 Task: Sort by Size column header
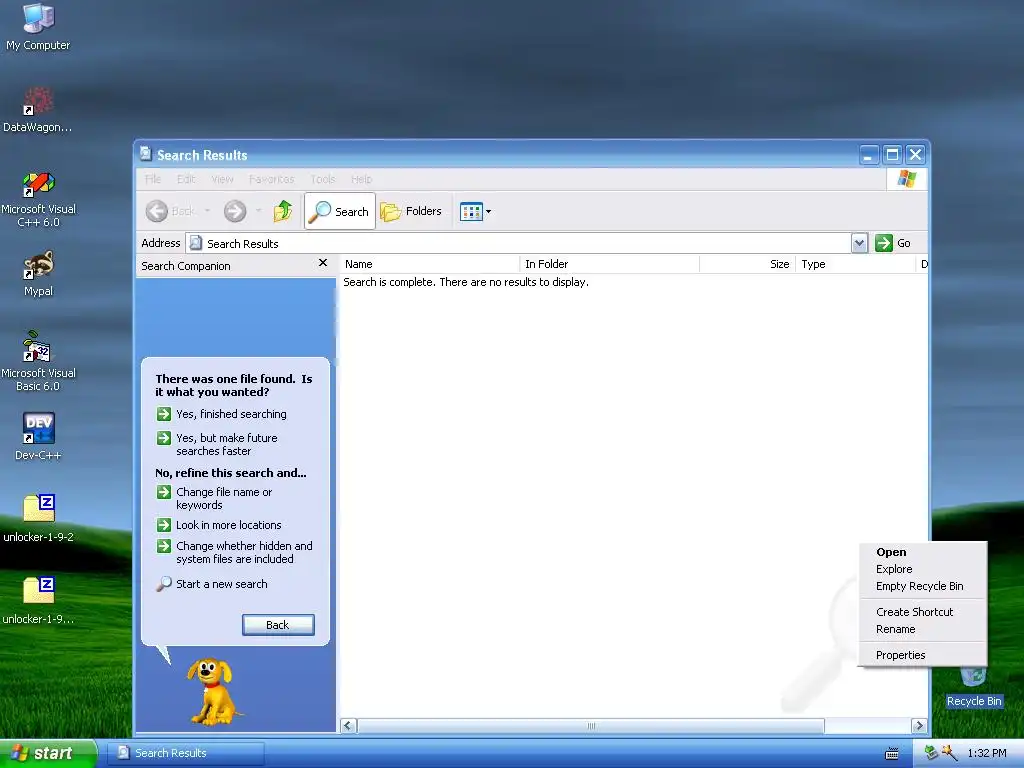click(x=747, y=264)
